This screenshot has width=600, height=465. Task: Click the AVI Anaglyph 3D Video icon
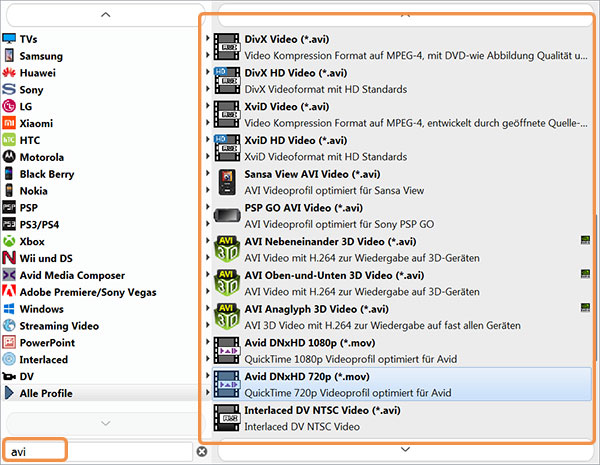click(x=227, y=317)
